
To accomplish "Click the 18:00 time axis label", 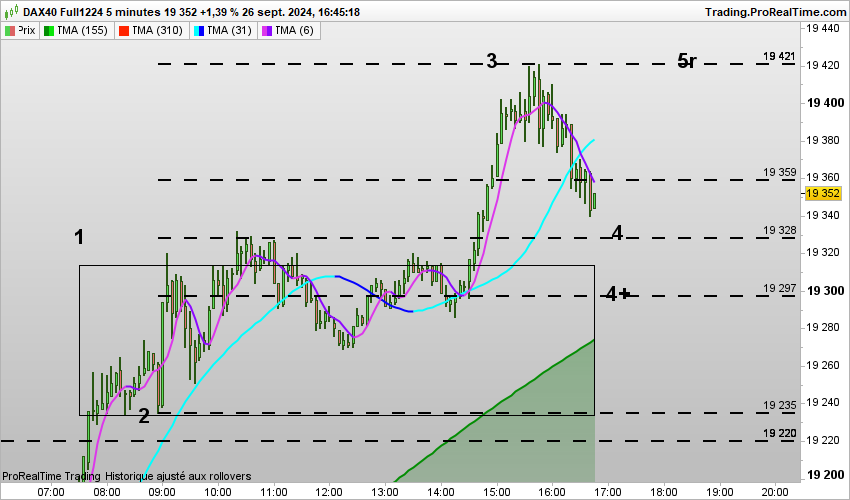I will [x=664, y=492].
